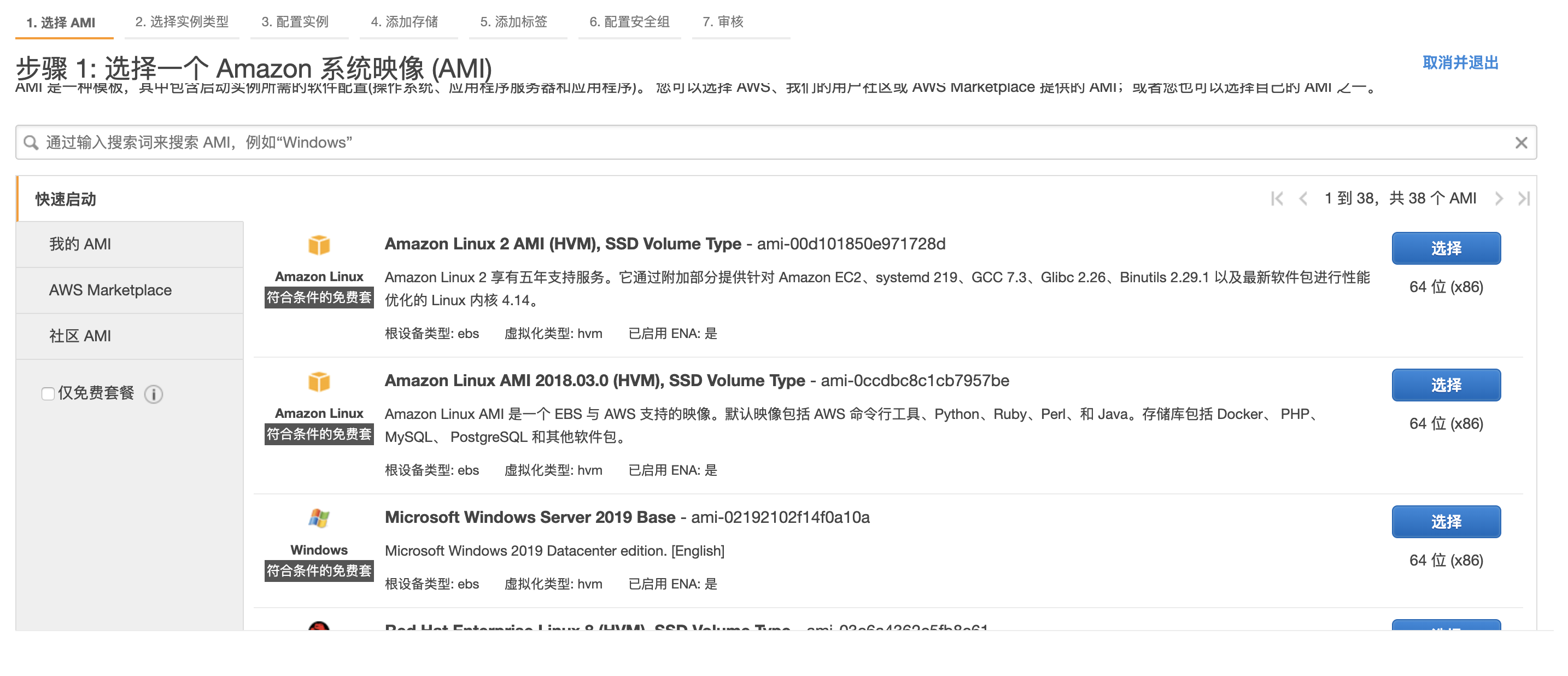Open step 6 configure security group tab
This screenshot has width=1568, height=676.
pos(629,22)
